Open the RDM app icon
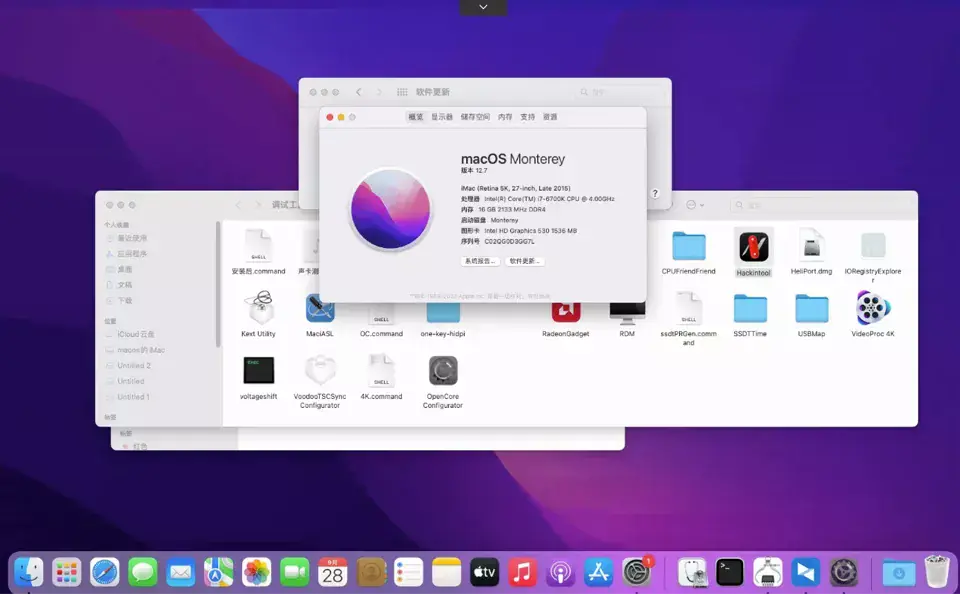The width and height of the screenshot is (960, 594). click(x=627, y=312)
